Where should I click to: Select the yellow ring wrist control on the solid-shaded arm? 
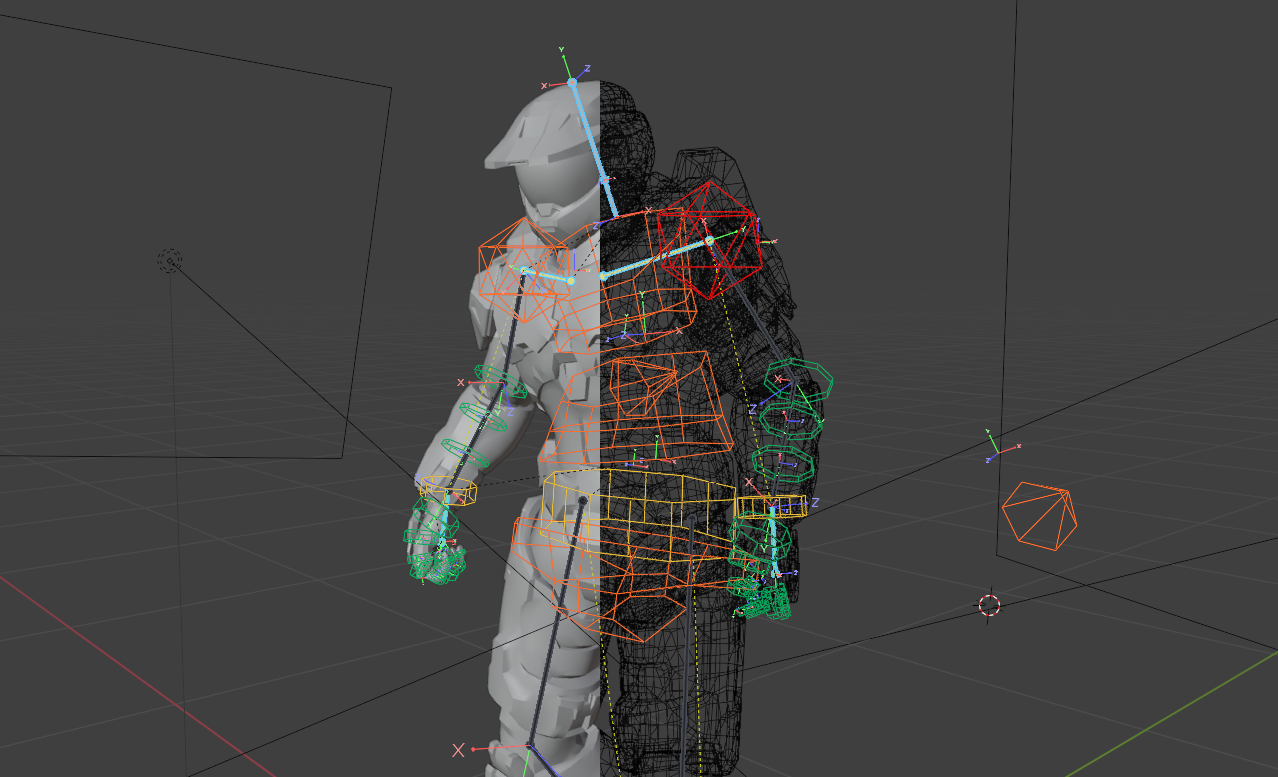449,490
